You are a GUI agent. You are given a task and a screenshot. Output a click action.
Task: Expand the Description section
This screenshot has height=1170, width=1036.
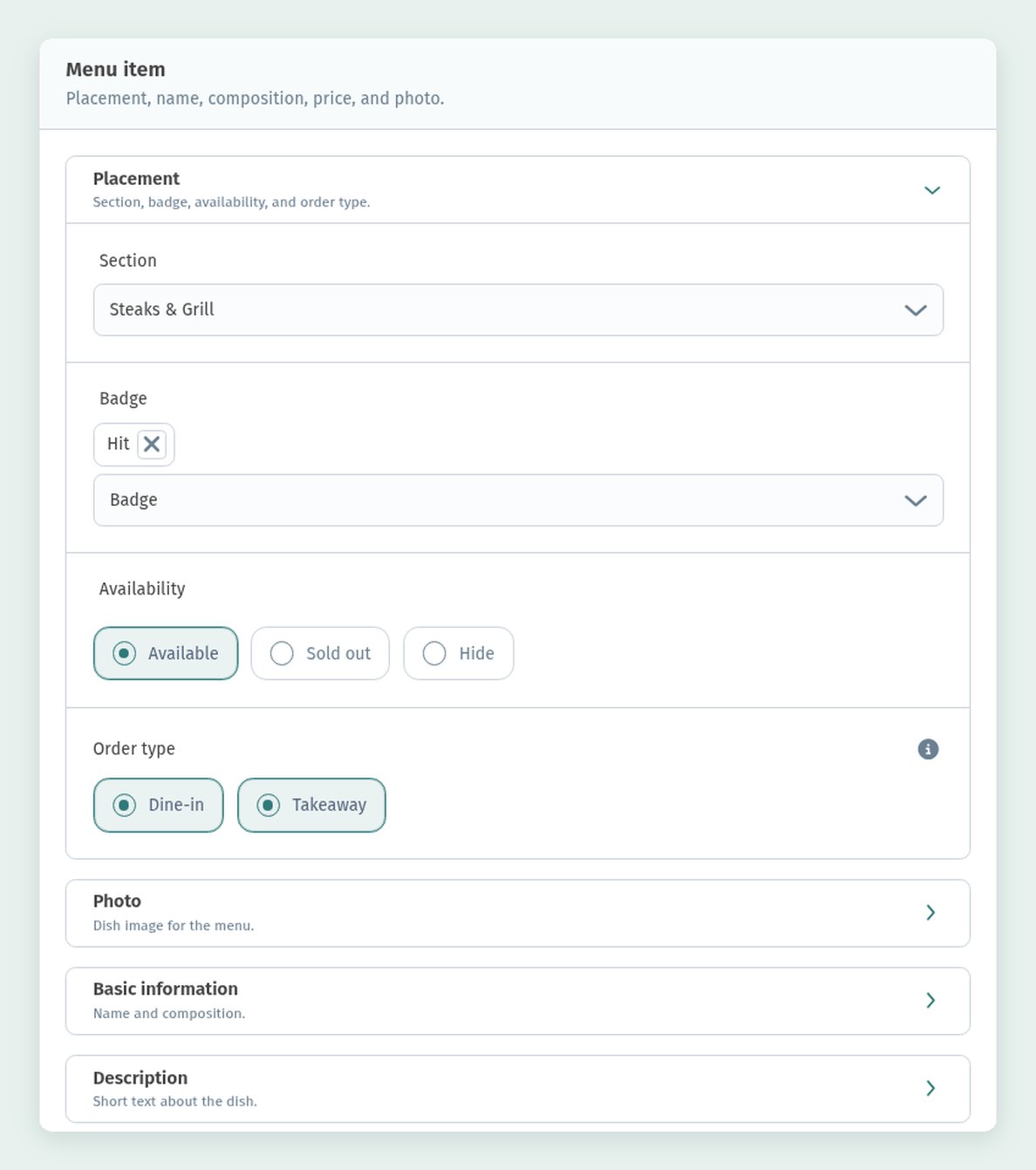[x=518, y=1089]
